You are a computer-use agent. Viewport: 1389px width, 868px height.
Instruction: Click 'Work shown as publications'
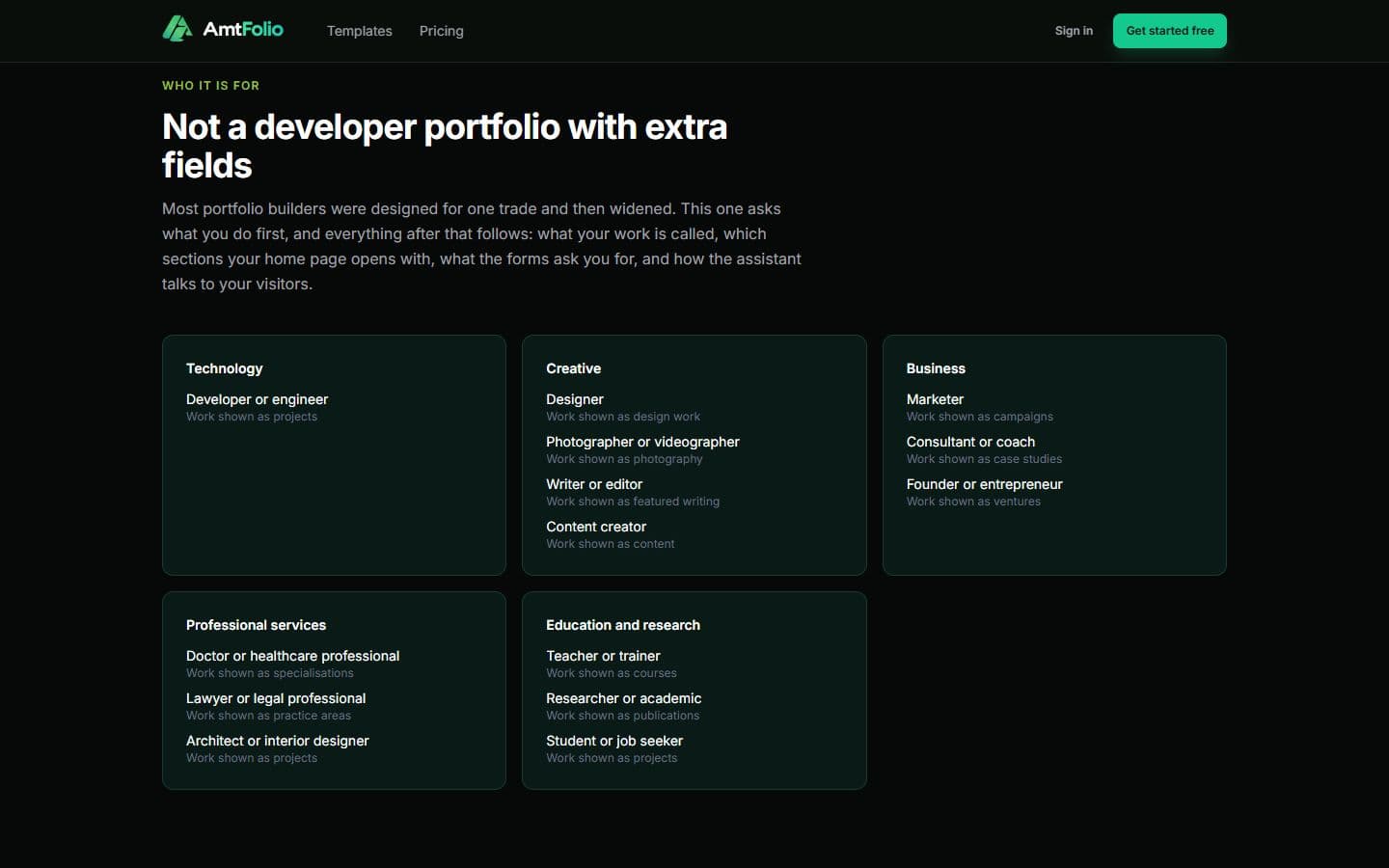(x=623, y=716)
